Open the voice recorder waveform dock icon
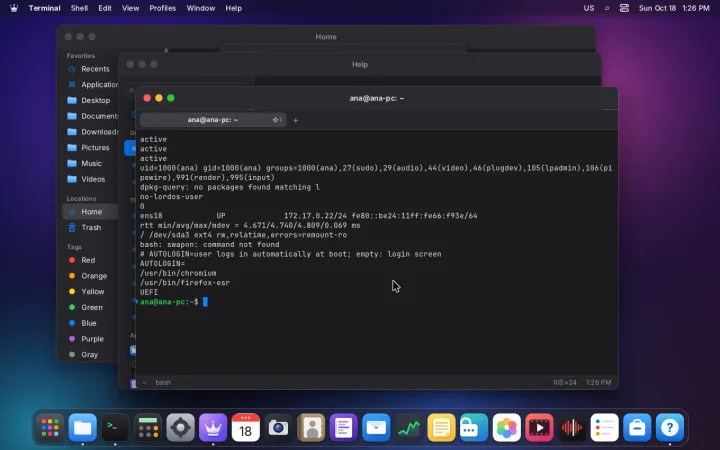The width and height of the screenshot is (720, 450). (x=572, y=428)
